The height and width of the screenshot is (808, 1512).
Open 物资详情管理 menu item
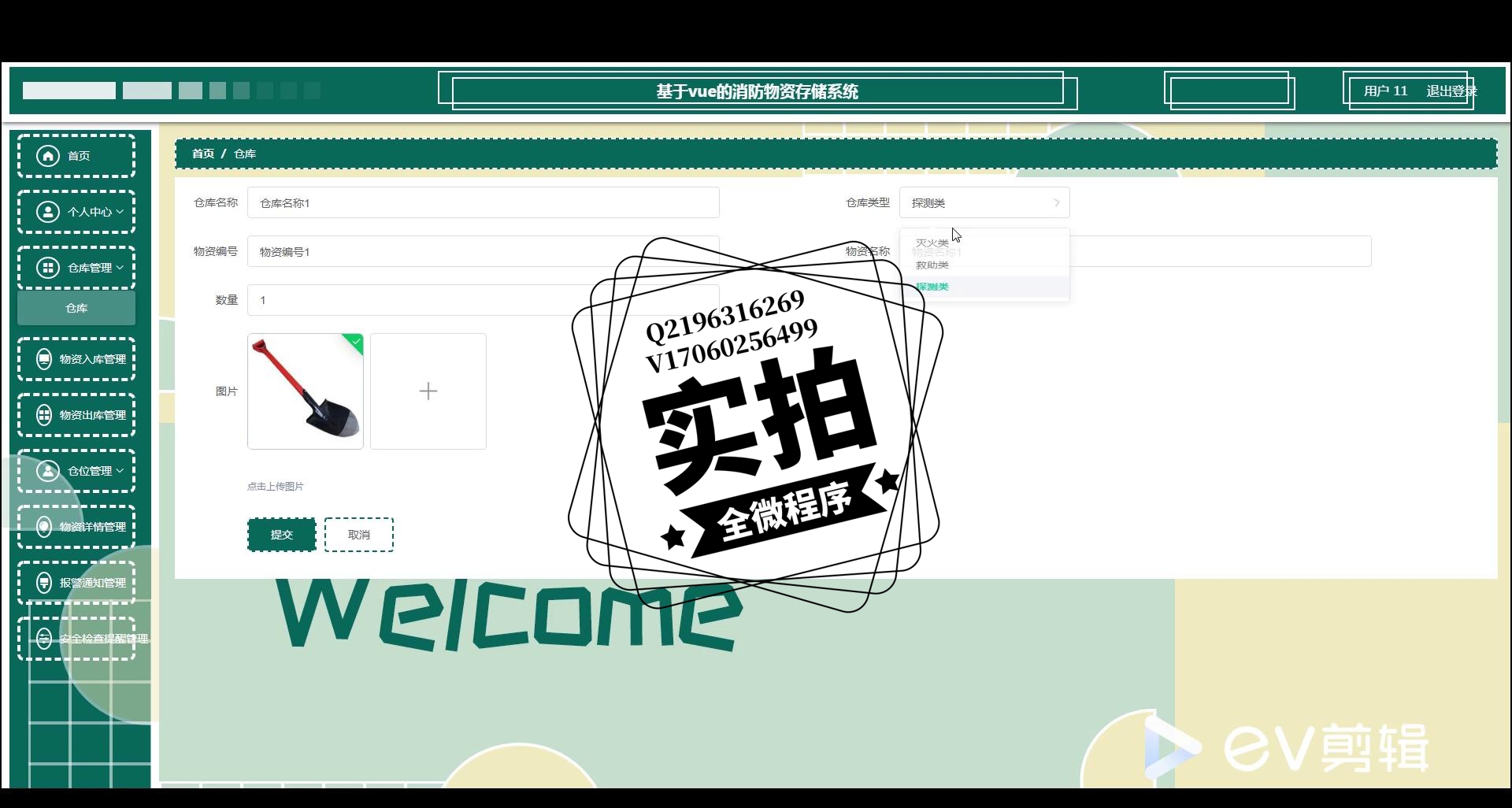point(76,527)
